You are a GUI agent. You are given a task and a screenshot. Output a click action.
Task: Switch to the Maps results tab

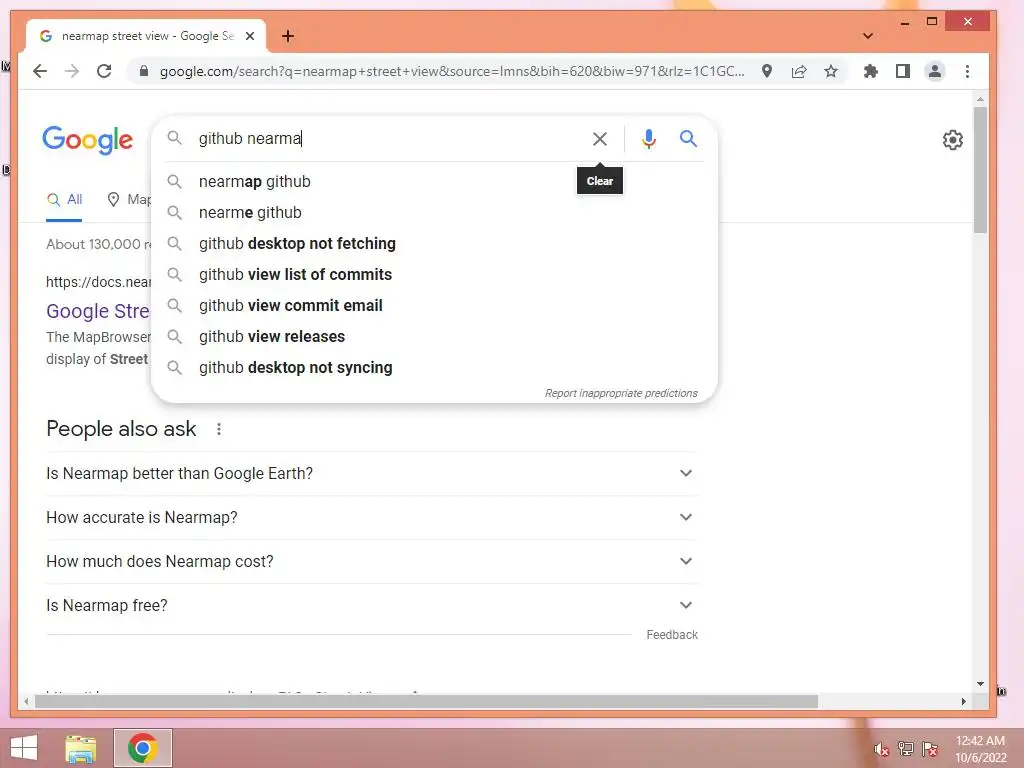(x=129, y=199)
